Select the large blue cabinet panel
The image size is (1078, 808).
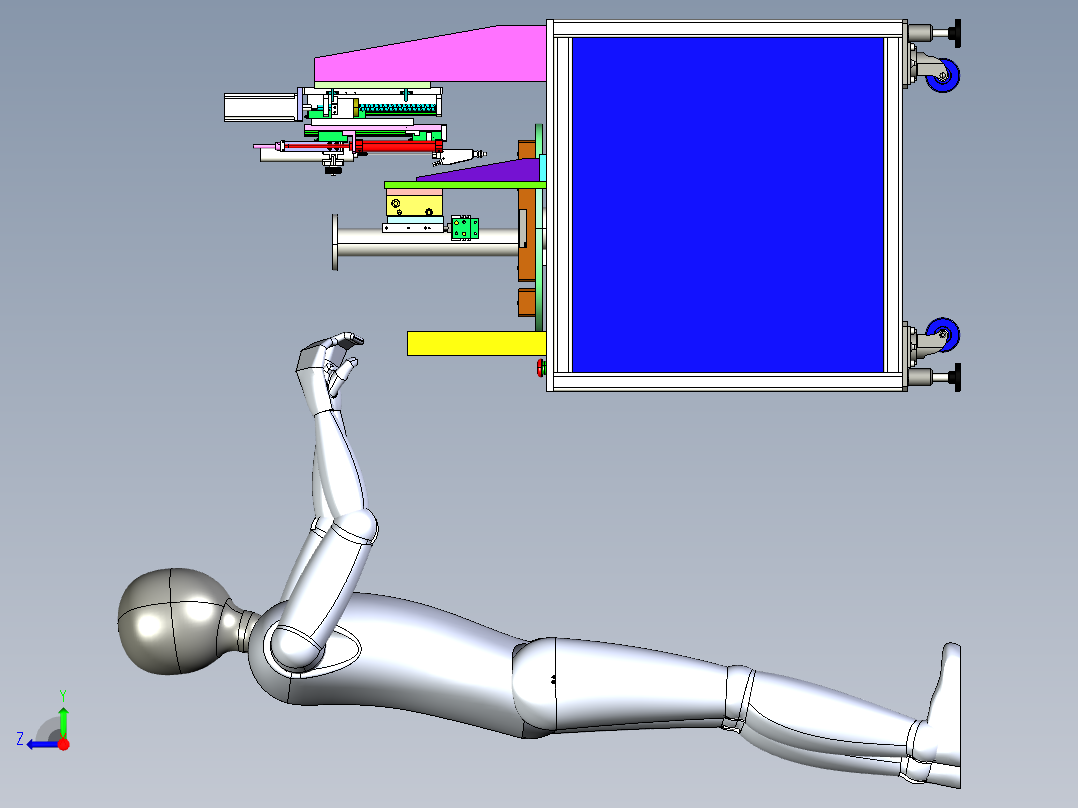727,205
